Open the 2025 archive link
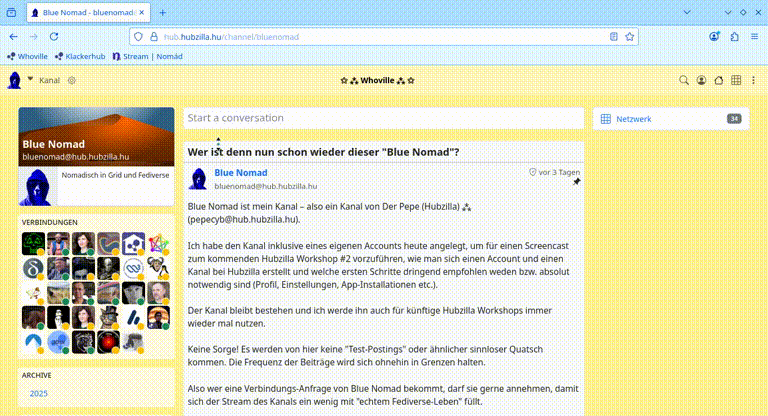This screenshot has height=416, width=768. (39, 393)
